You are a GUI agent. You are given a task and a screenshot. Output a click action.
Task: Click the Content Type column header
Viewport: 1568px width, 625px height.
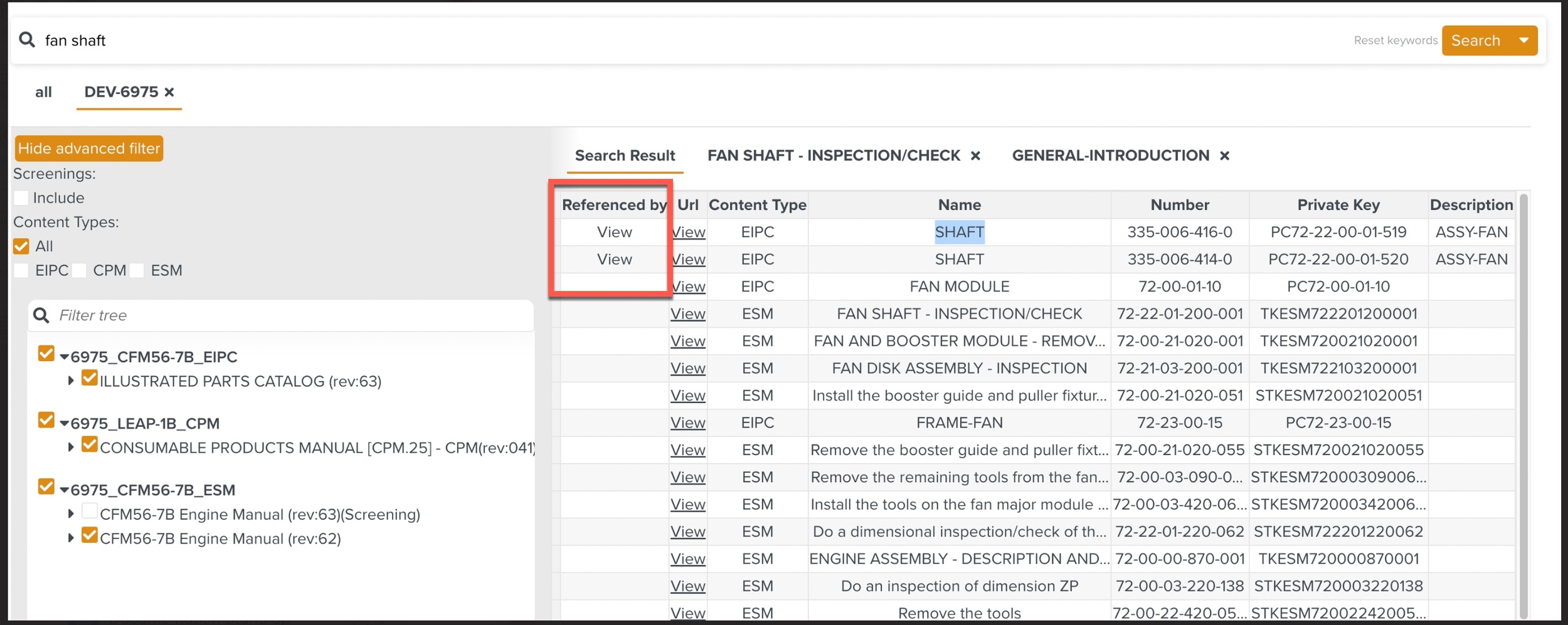point(757,204)
